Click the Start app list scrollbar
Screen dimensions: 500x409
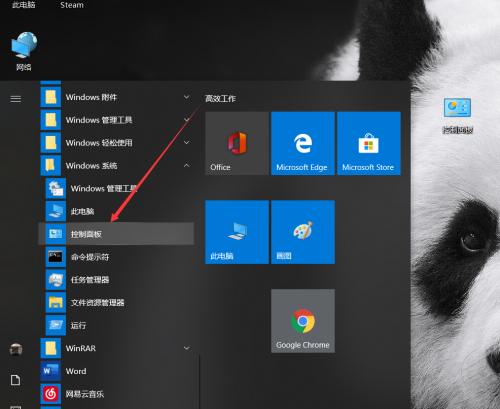pyautogui.click(x=199, y=382)
